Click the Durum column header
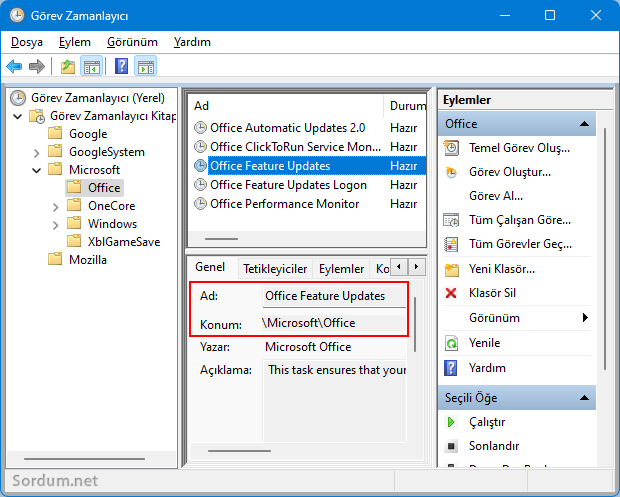Viewport: 620px width, 497px height. point(407,106)
